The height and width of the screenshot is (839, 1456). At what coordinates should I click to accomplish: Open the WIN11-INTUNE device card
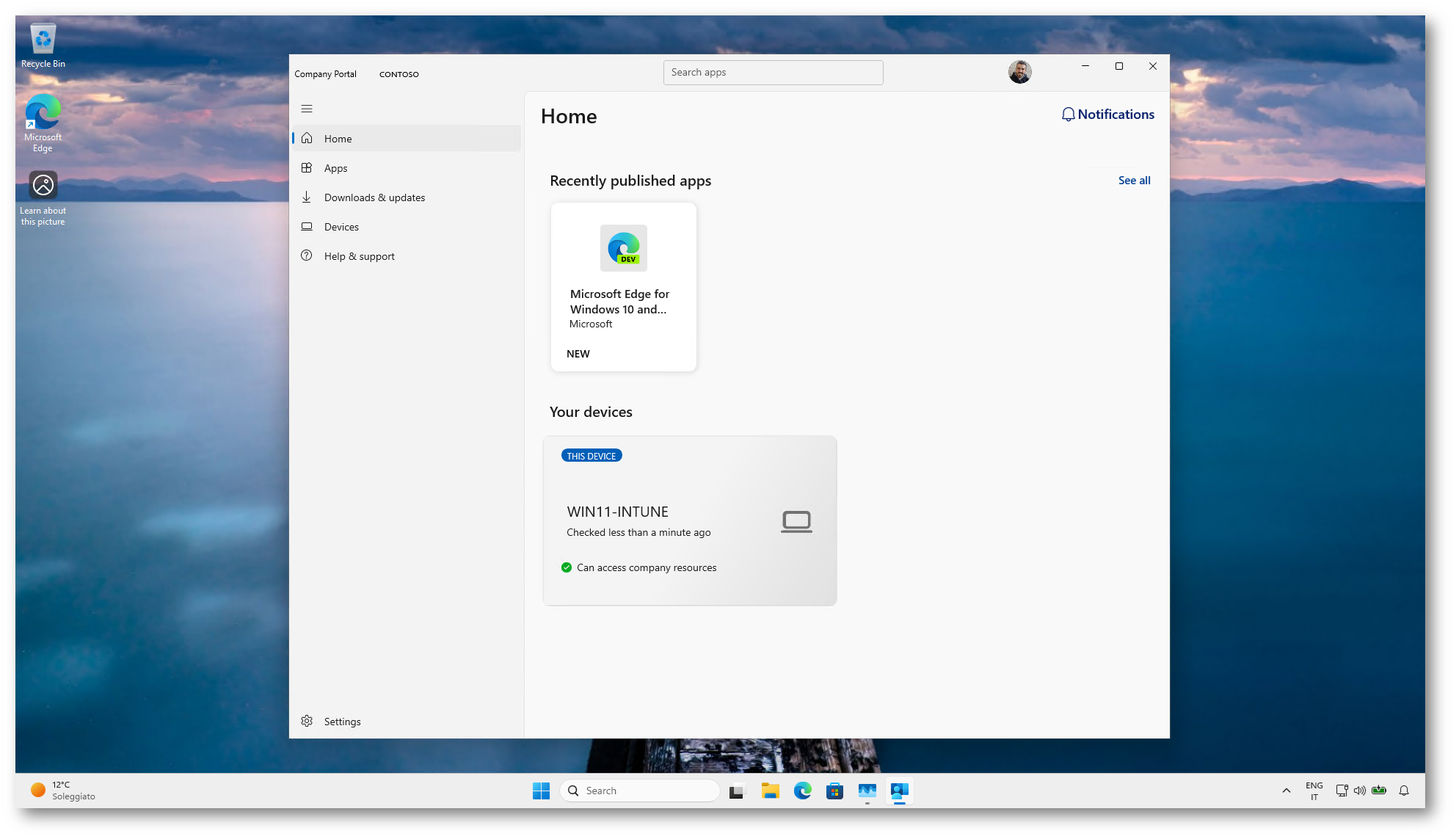click(x=689, y=520)
